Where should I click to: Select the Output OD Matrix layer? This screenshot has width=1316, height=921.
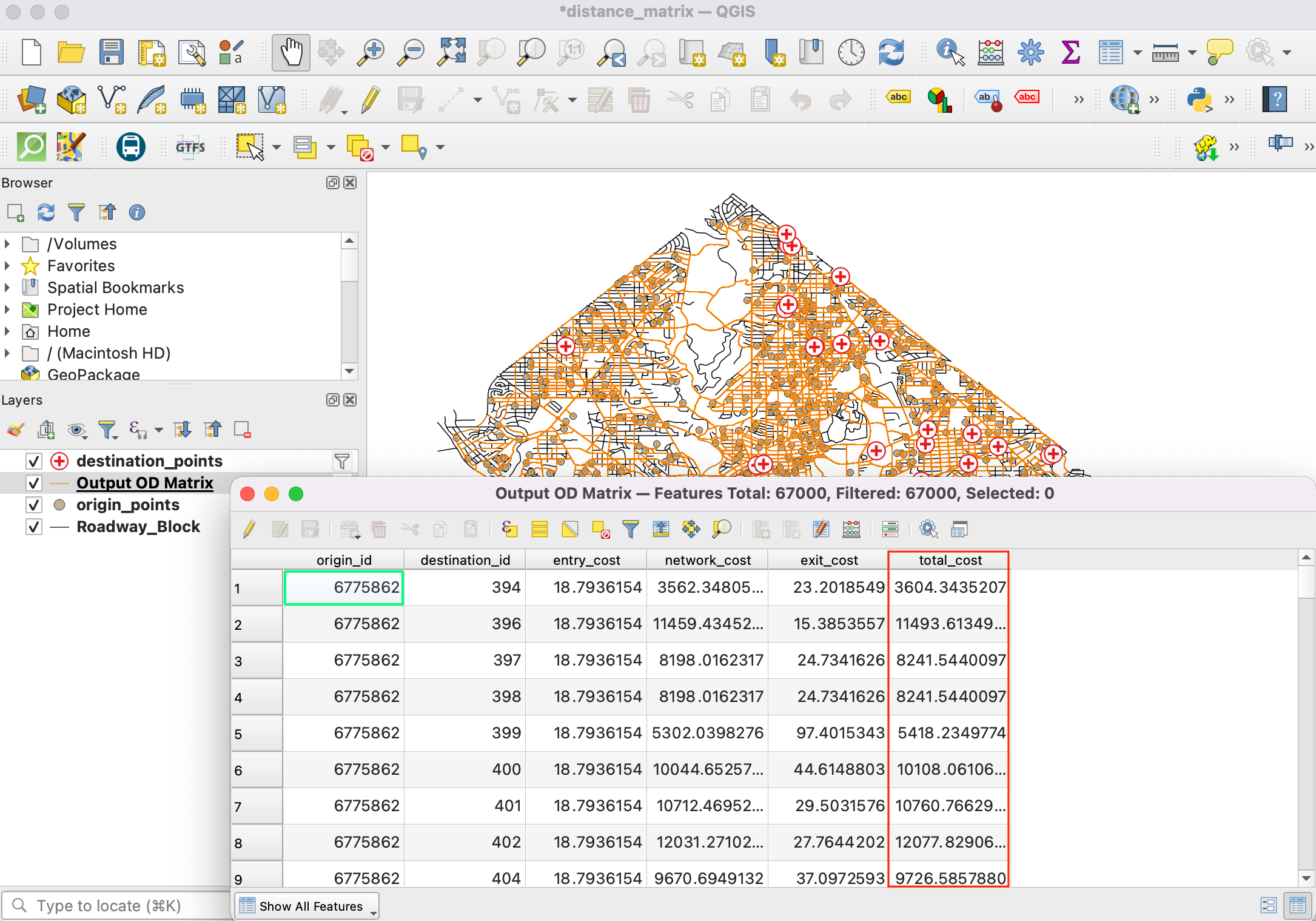(x=144, y=483)
